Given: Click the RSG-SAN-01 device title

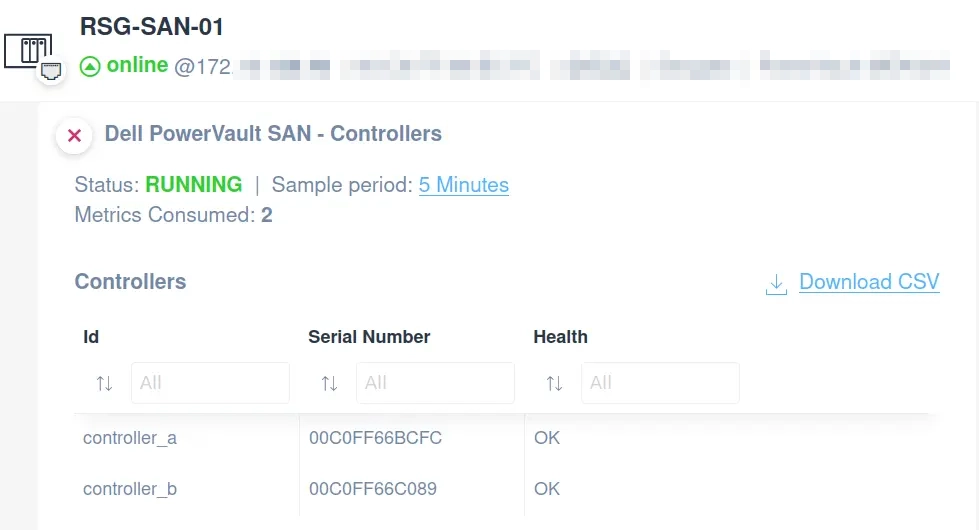Looking at the screenshot, I should pyautogui.click(x=152, y=27).
